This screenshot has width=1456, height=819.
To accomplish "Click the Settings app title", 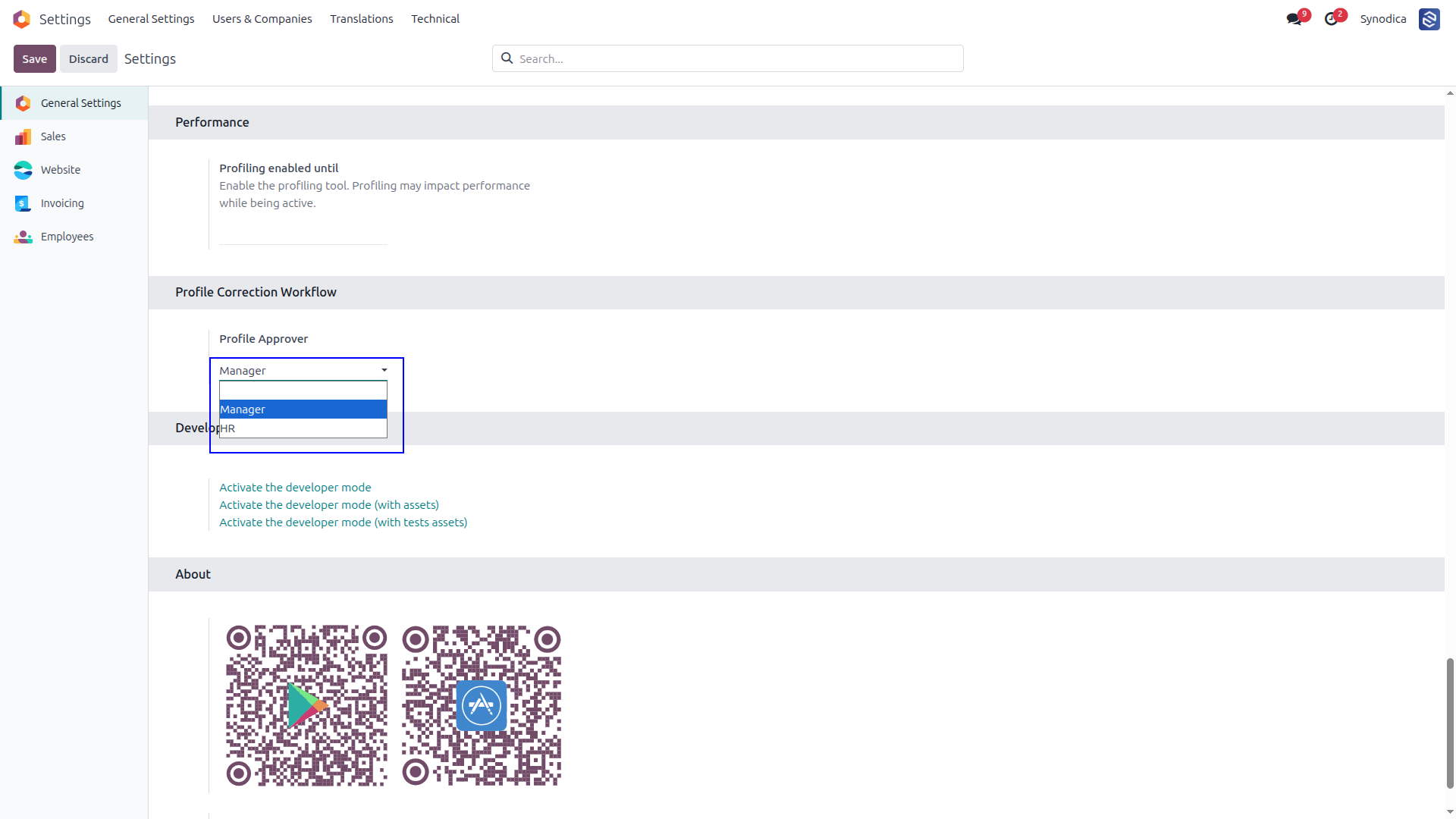I will tap(65, 19).
